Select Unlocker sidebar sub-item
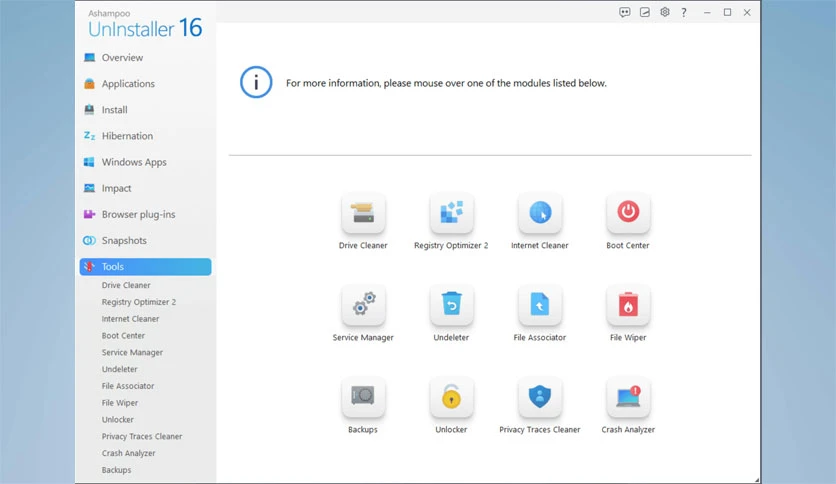The height and width of the screenshot is (484, 836). click(x=118, y=420)
